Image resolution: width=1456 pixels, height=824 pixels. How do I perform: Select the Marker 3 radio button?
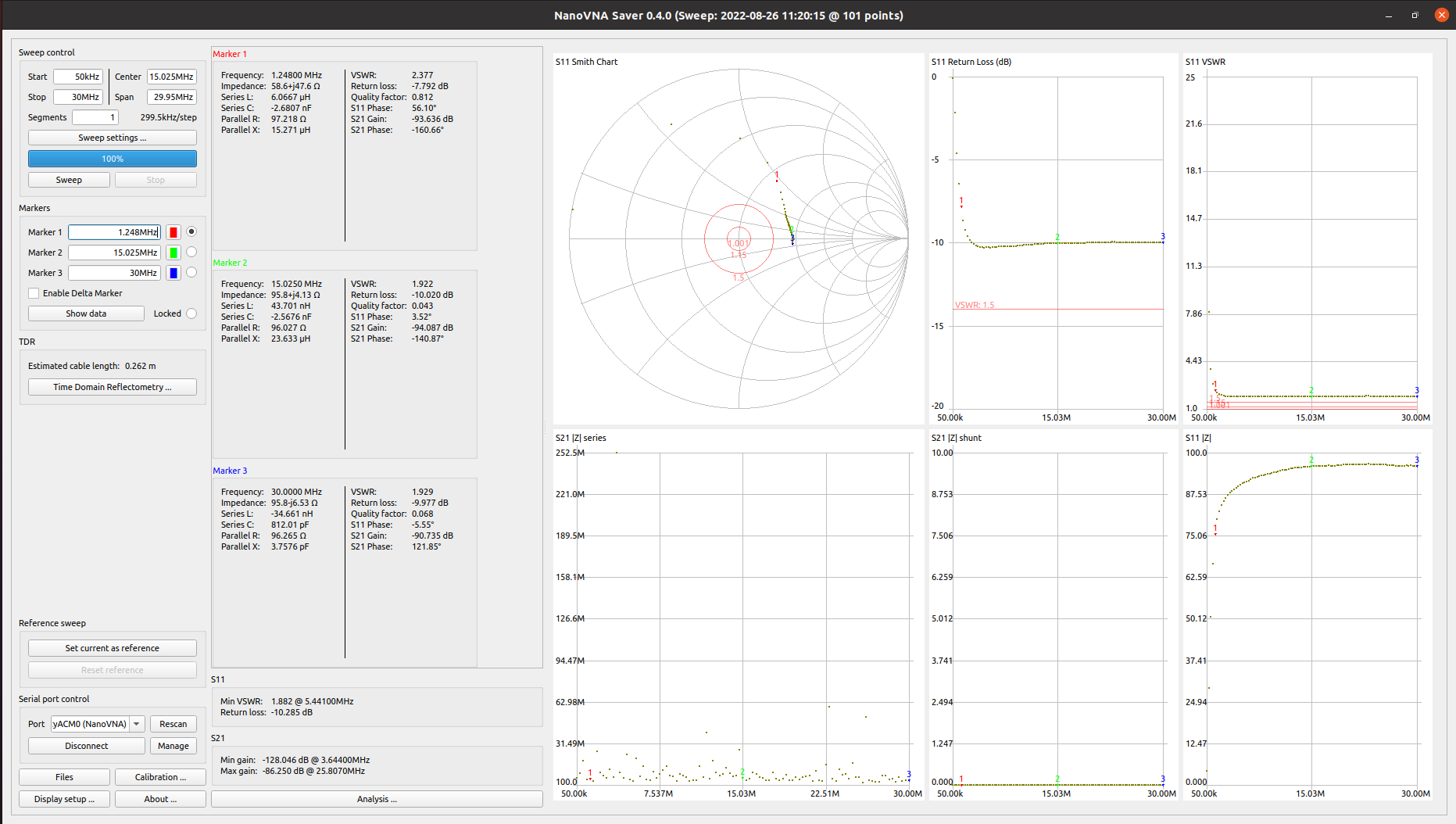pos(191,272)
